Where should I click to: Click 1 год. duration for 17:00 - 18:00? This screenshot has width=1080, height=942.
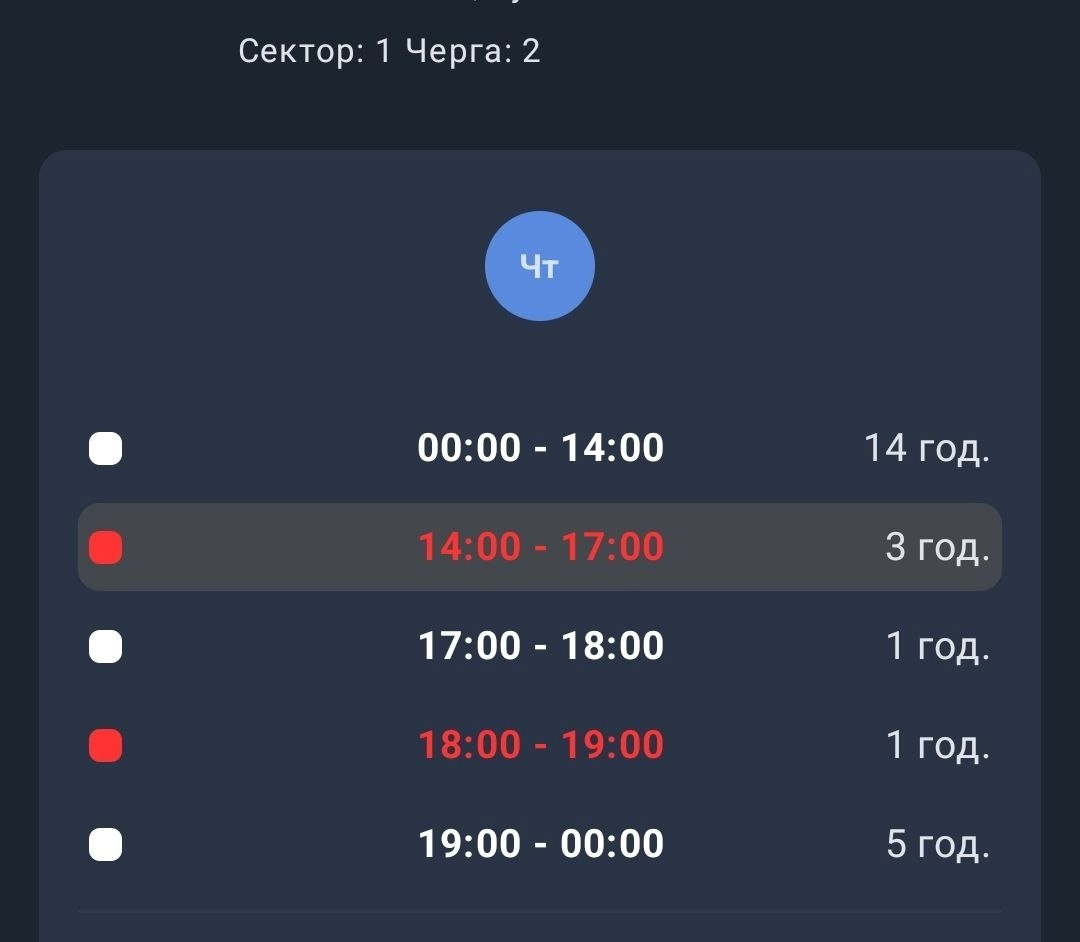tap(938, 647)
